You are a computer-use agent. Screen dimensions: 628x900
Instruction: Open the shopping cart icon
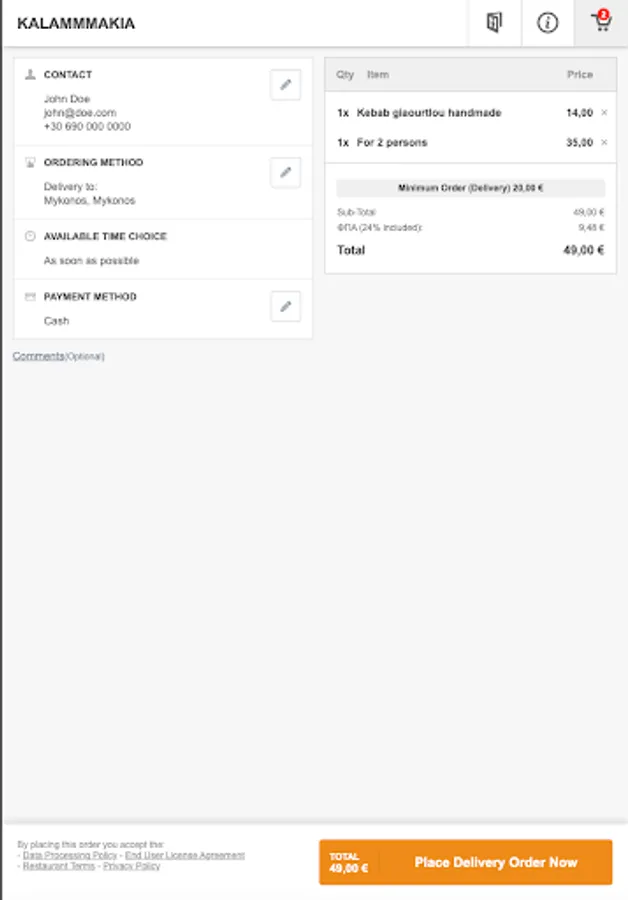[601, 22]
